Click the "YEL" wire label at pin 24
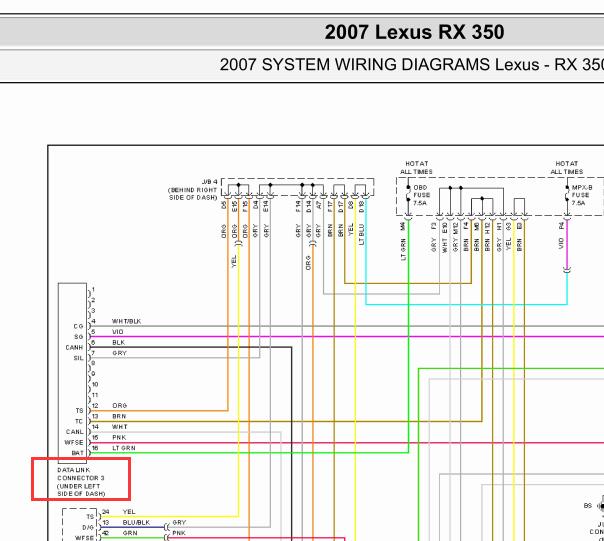Viewport: 604px width, 541px height. tap(129, 512)
